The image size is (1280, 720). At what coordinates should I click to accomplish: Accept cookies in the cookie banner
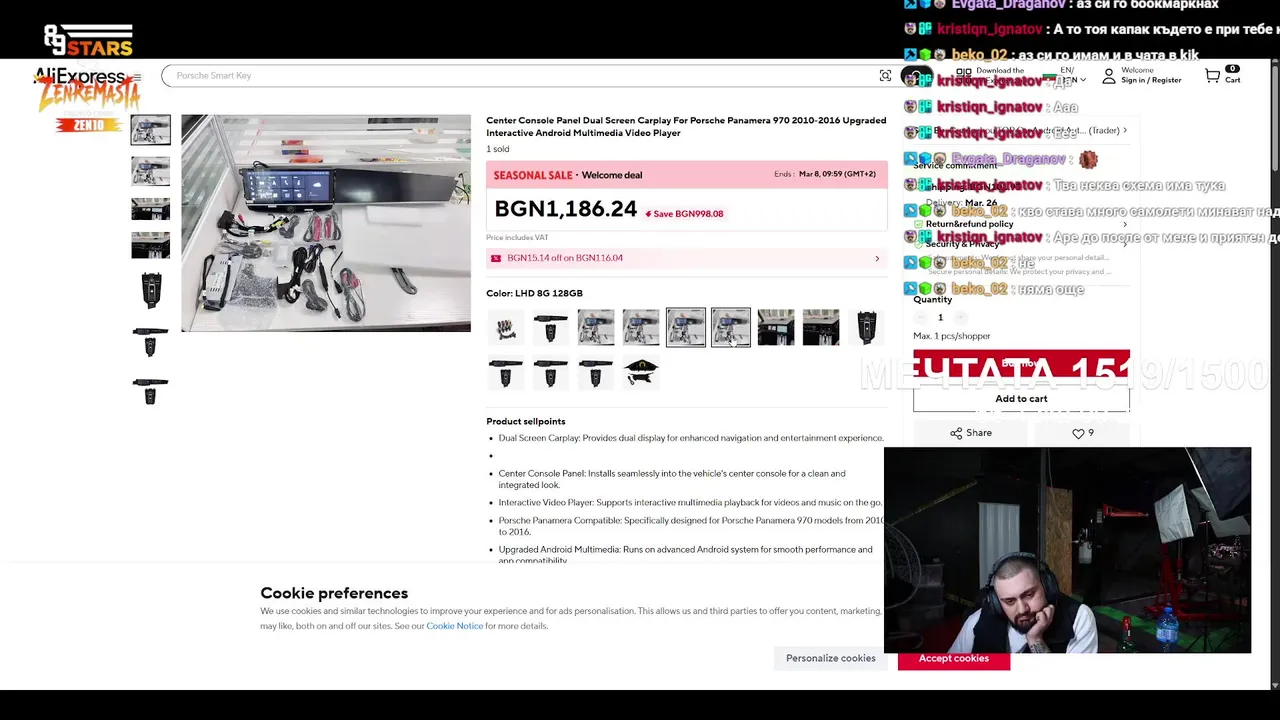tap(954, 658)
